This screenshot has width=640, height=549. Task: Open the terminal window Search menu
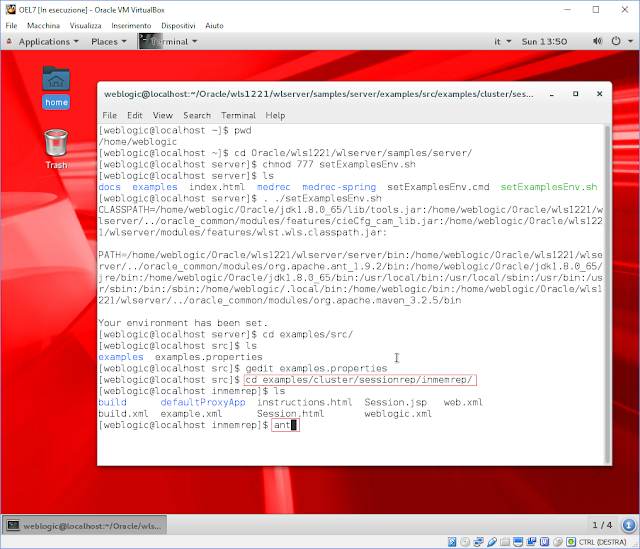(197, 116)
